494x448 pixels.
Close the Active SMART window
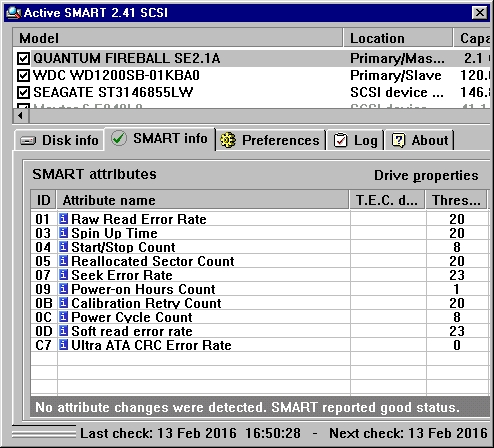click(x=480, y=13)
